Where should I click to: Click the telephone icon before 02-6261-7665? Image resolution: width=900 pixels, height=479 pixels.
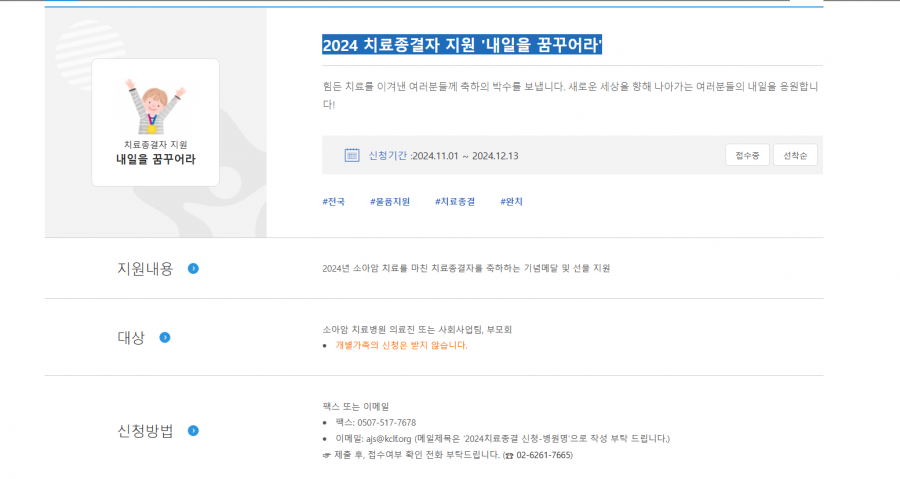(508, 455)
